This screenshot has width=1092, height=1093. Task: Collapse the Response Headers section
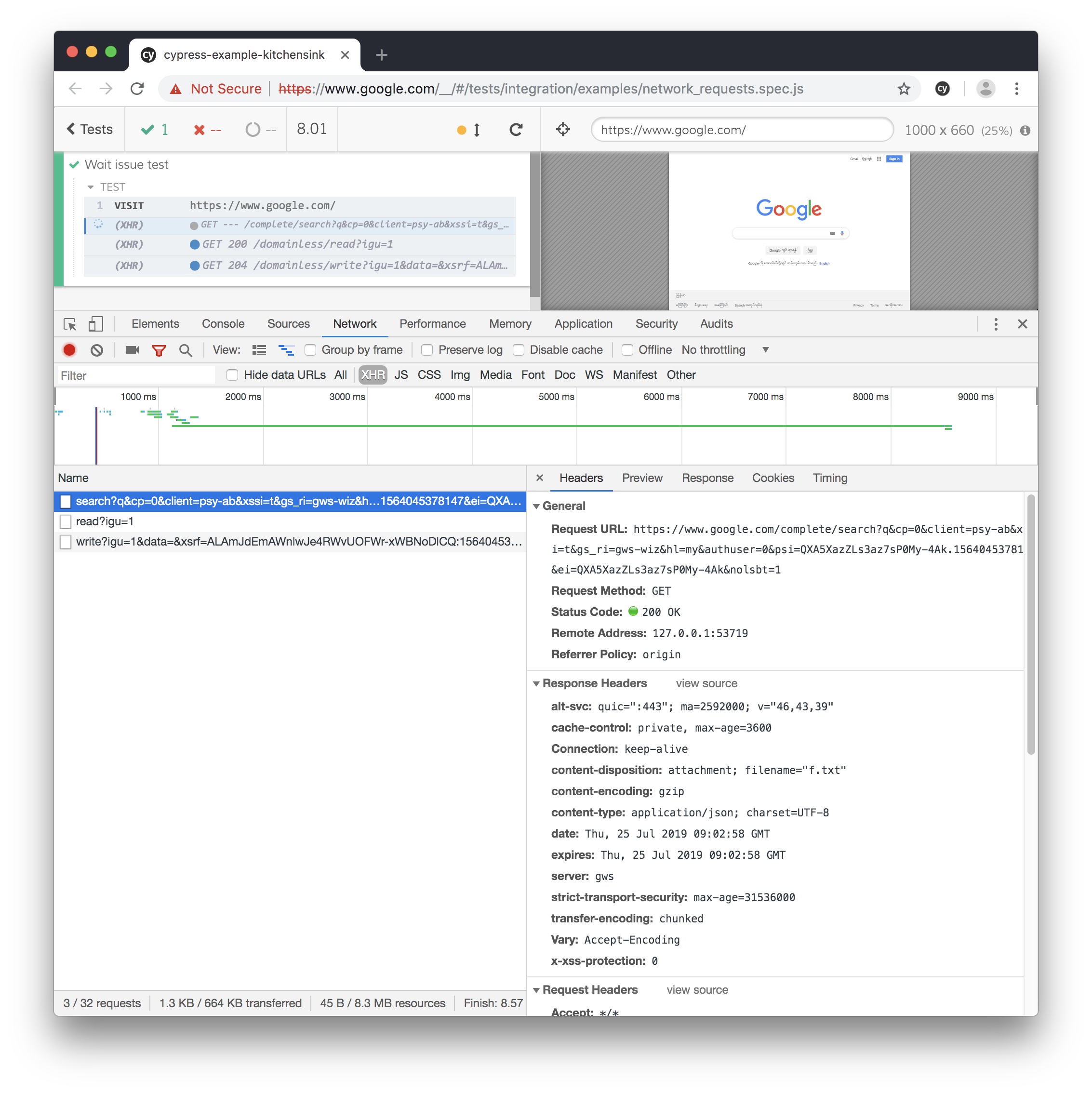coord(536,683)
